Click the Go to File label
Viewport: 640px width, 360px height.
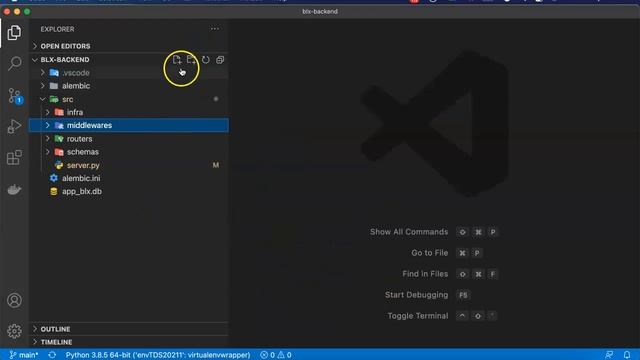pyautogui.click(x=429, y=253)
